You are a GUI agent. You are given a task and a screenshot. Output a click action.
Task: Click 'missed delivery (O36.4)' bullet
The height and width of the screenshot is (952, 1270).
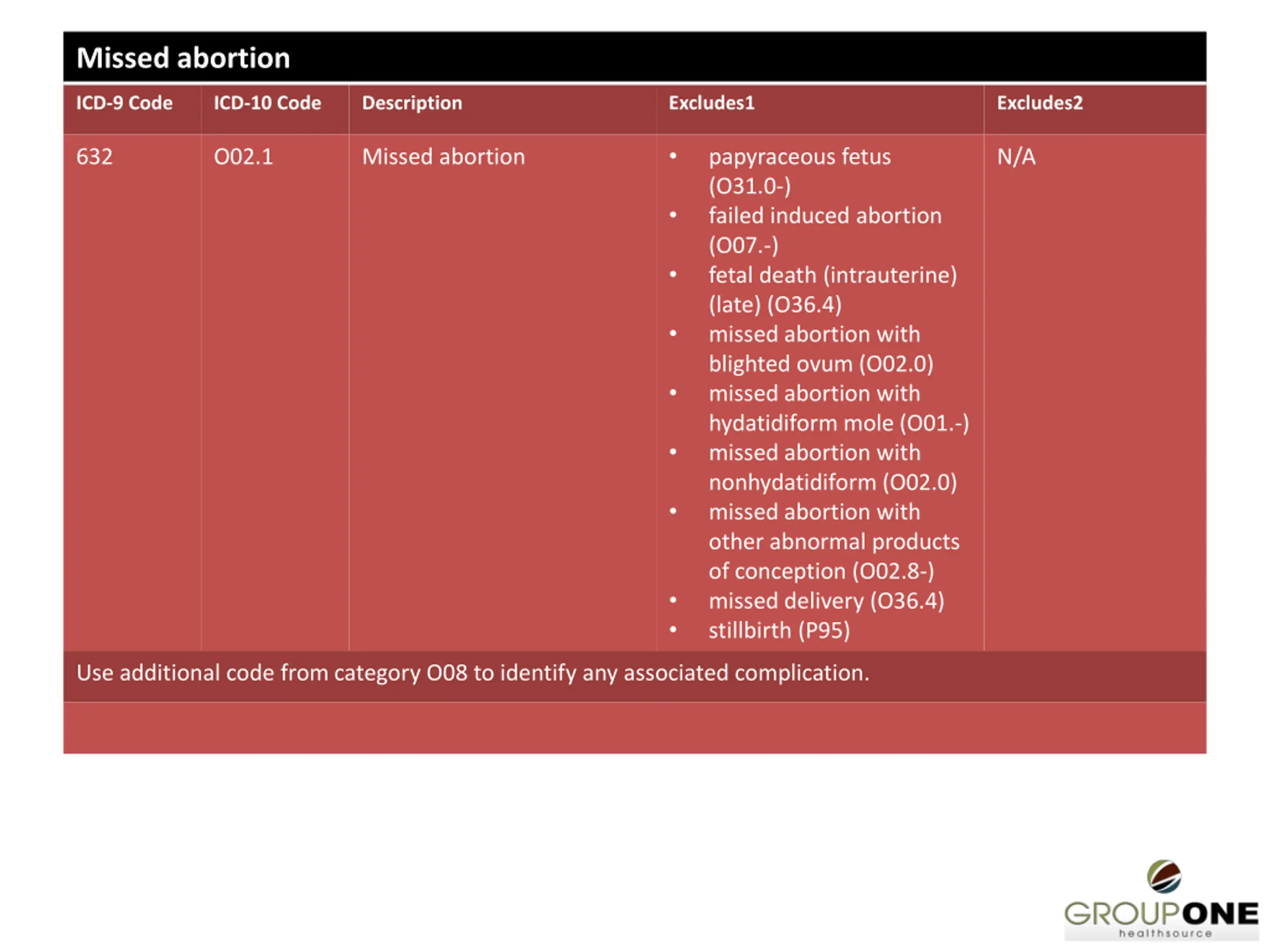(x=826, y=601)
